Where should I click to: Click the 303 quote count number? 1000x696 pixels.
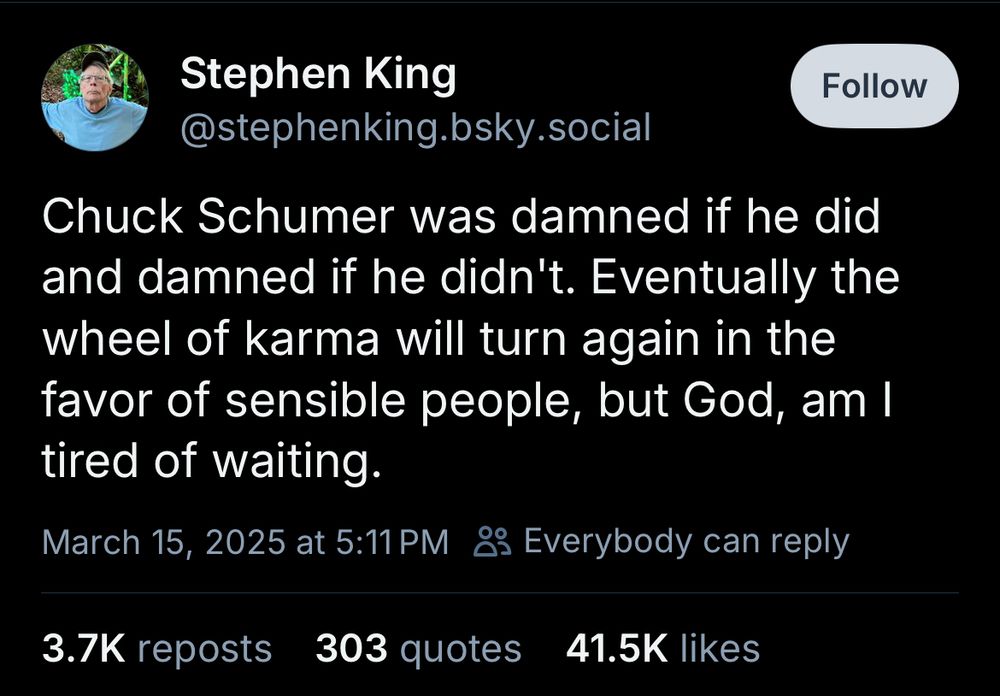point(351,648)
